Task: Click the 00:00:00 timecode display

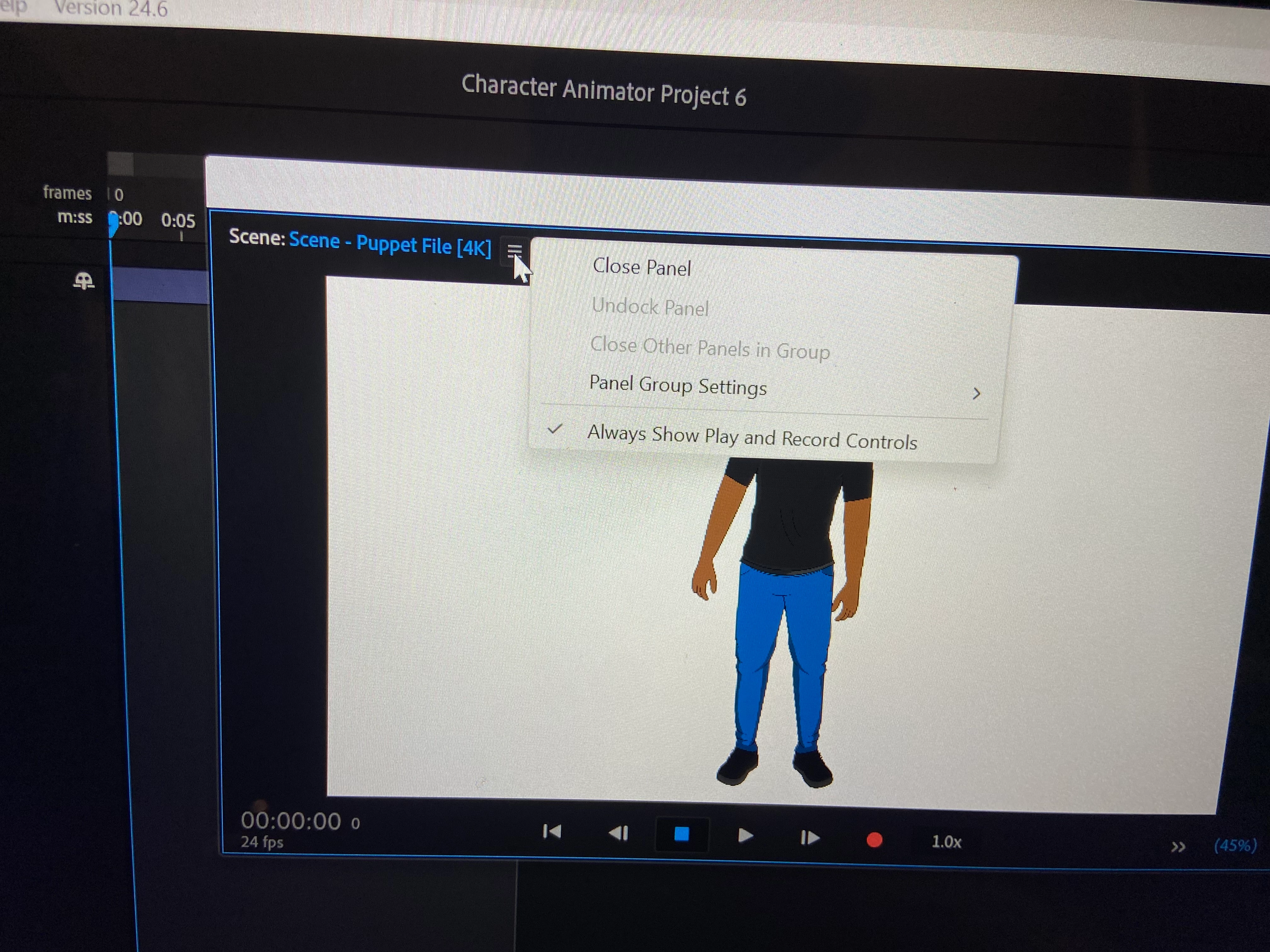Action: click(290, 821)
